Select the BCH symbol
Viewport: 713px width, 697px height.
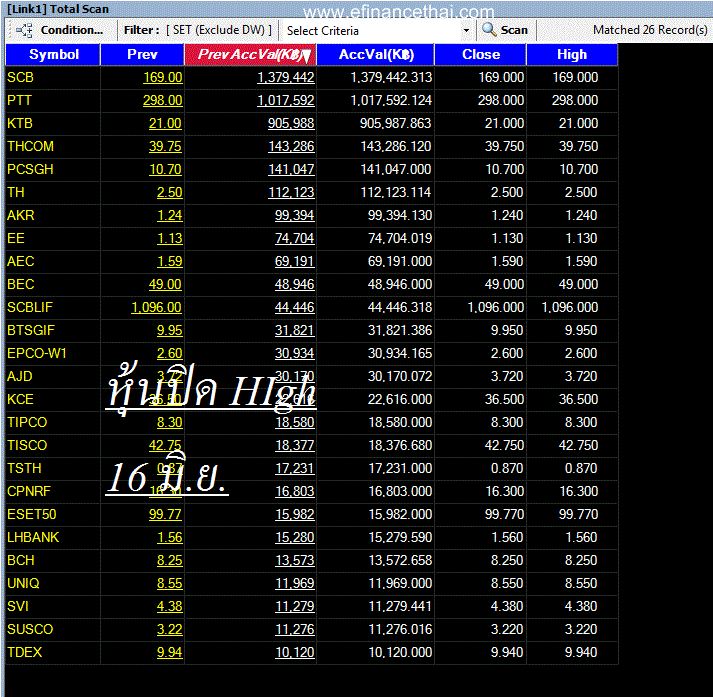coord(20,561)
